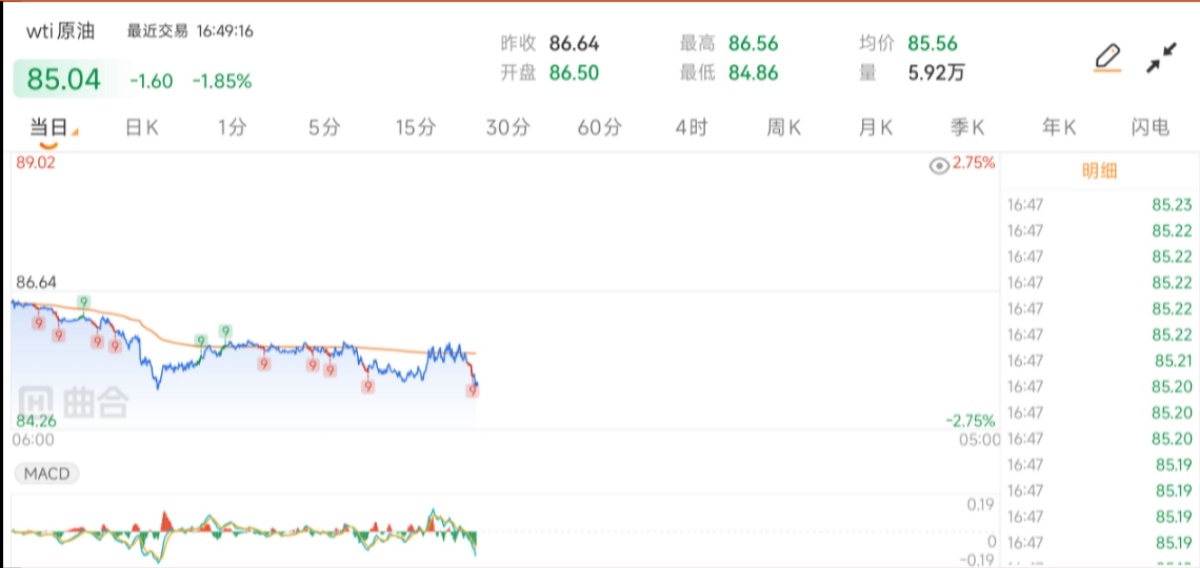Switch to the 日K tab

[x=141, y=127]
